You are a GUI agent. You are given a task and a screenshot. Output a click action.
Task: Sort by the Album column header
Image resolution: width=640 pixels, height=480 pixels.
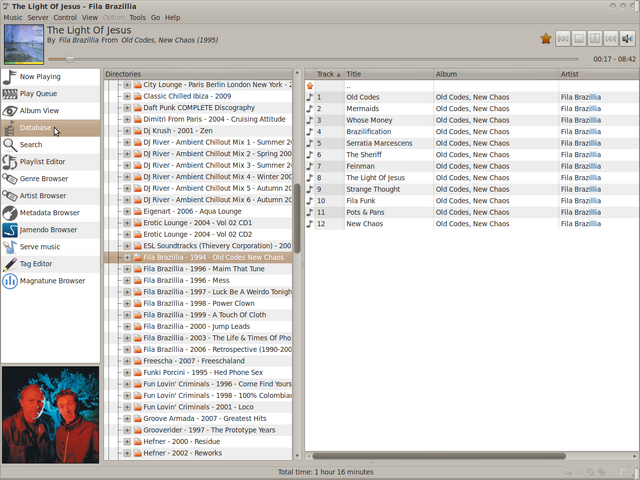coord(496,74)
